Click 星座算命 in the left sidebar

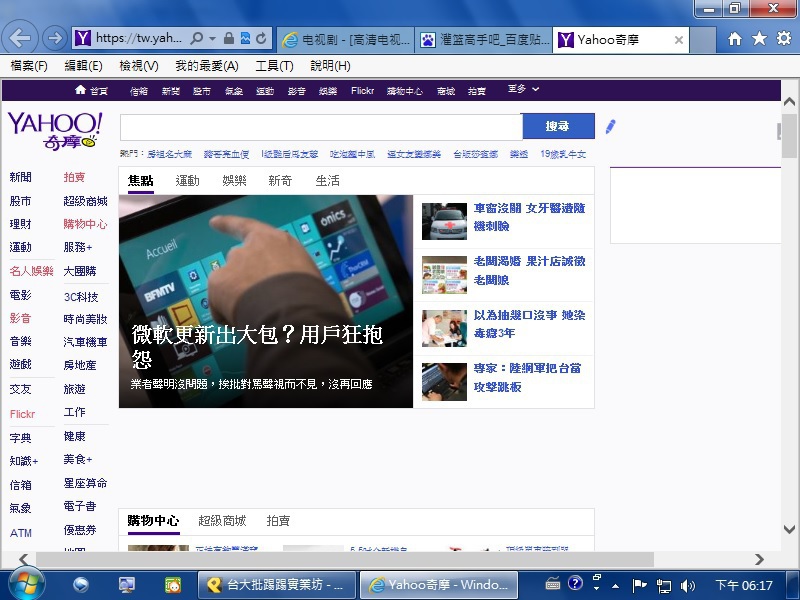click(85, 483)
